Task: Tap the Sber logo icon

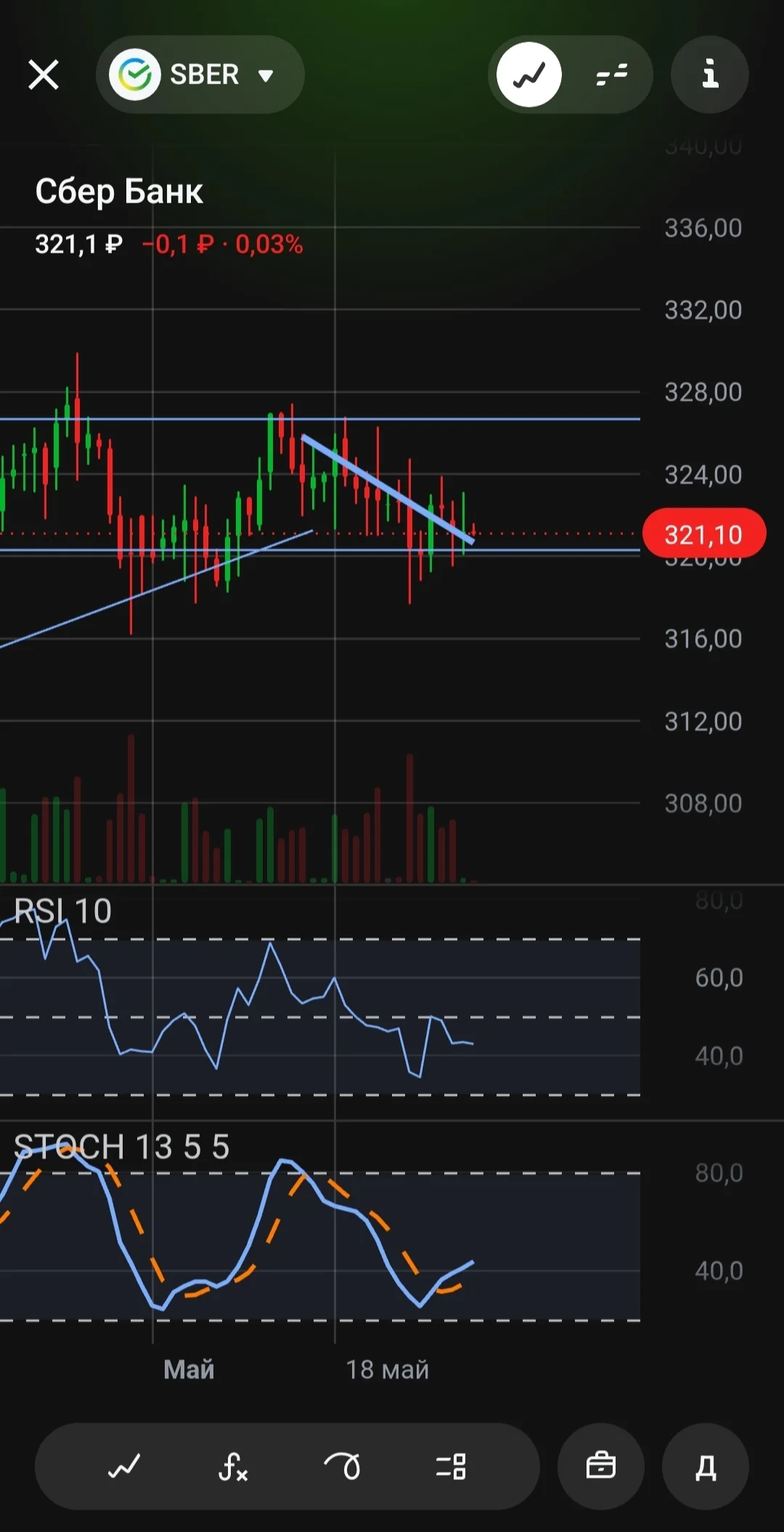Action: coord(134,75)
